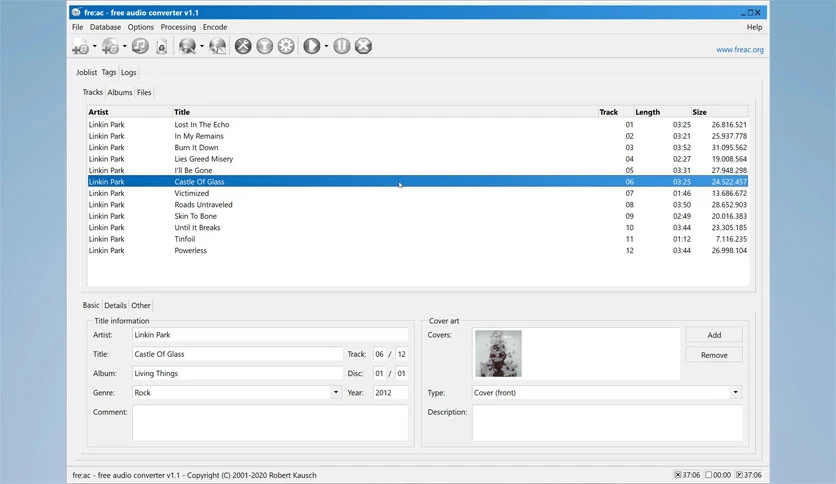Viewport: 836px width, 484px height.
Task: Click the Pause encoding toolbar icon
Action: tap(342, 46)
